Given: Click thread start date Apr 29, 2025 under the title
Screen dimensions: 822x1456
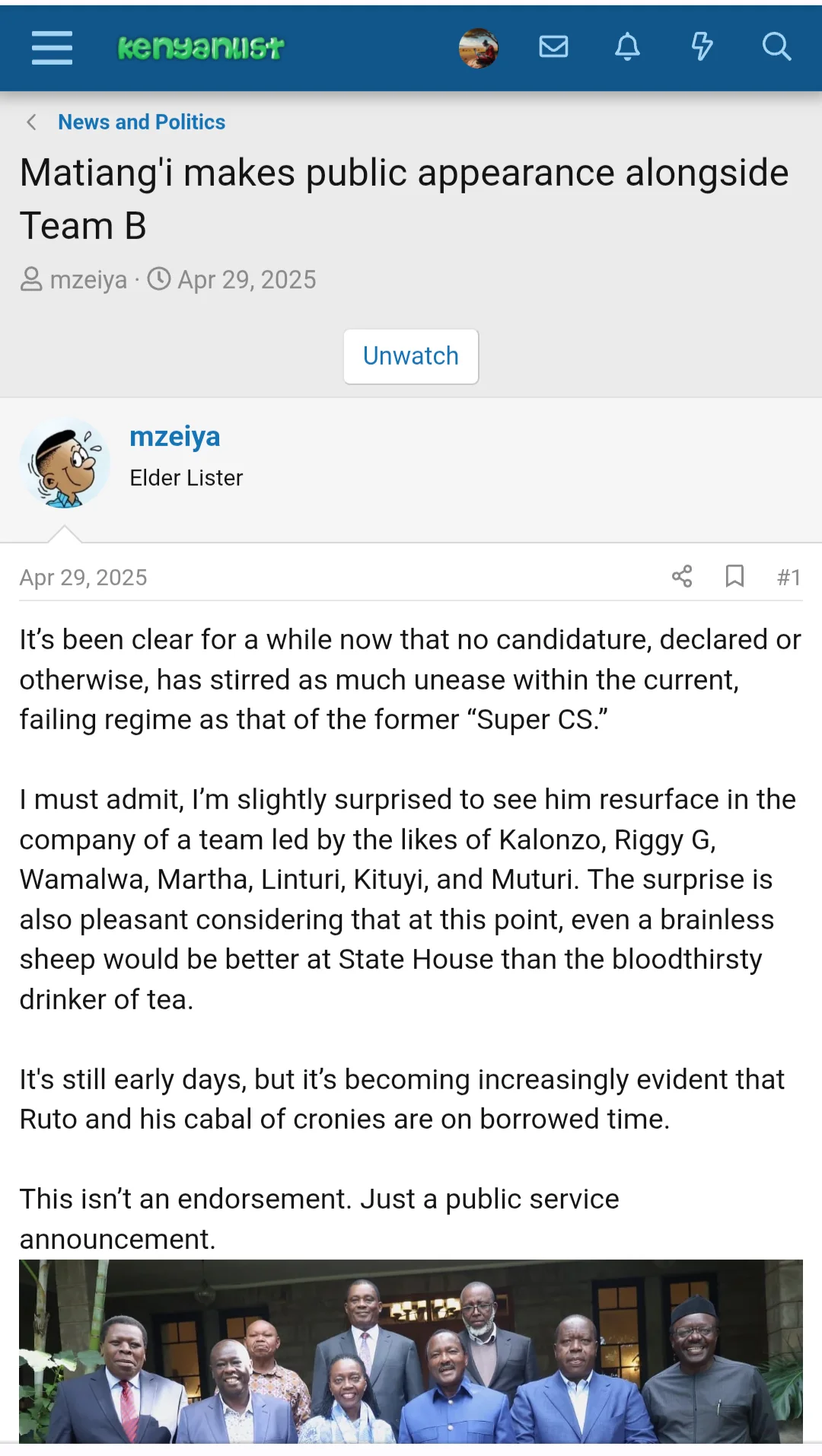Looking at the screenshot, I should [247, 280].
